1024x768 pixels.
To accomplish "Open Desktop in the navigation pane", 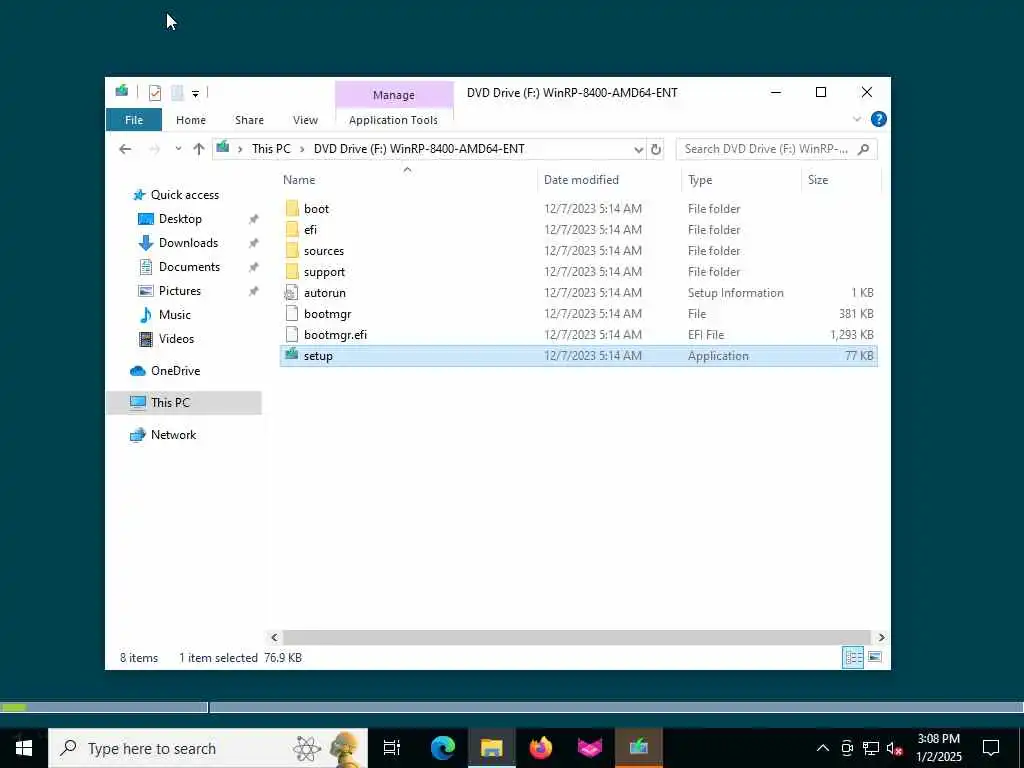I will pyautogui.click(x=180, y=219).
